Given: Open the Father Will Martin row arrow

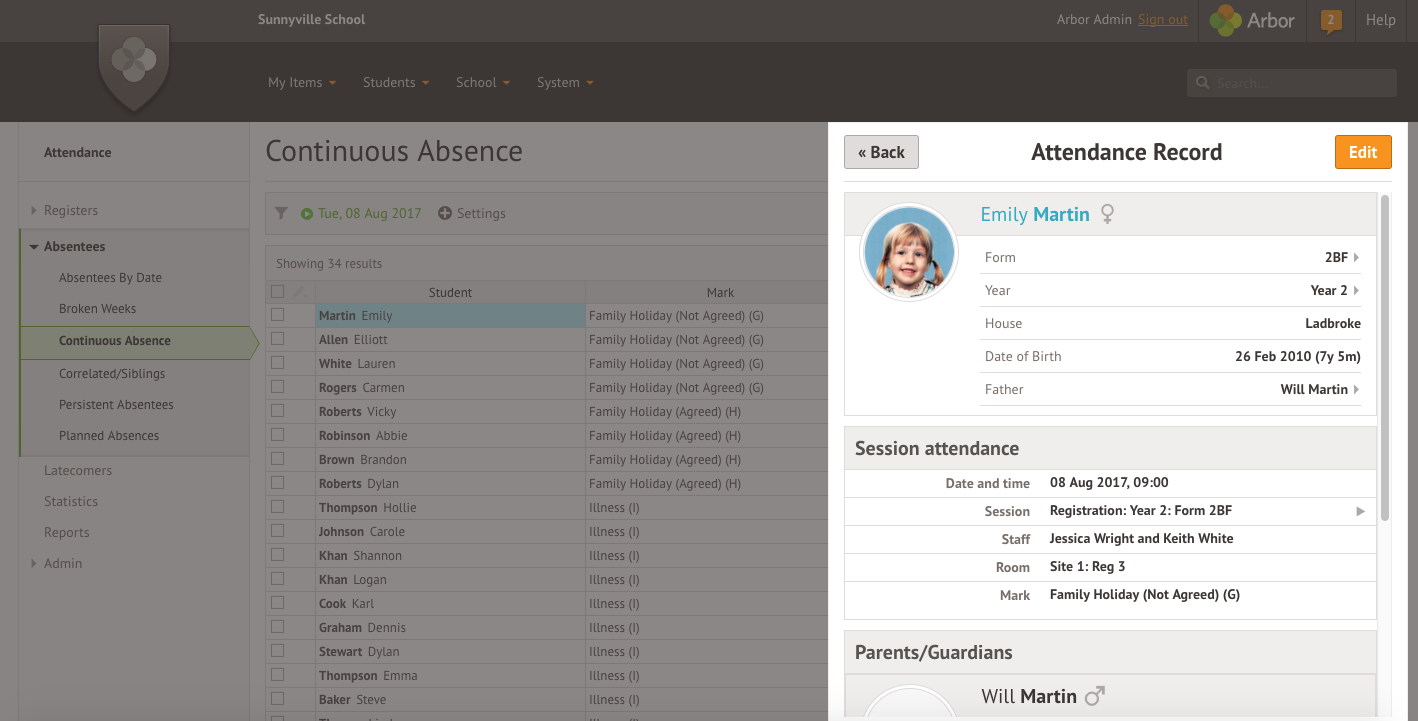Looking at the screenshot, I should tap(1356, 389).
